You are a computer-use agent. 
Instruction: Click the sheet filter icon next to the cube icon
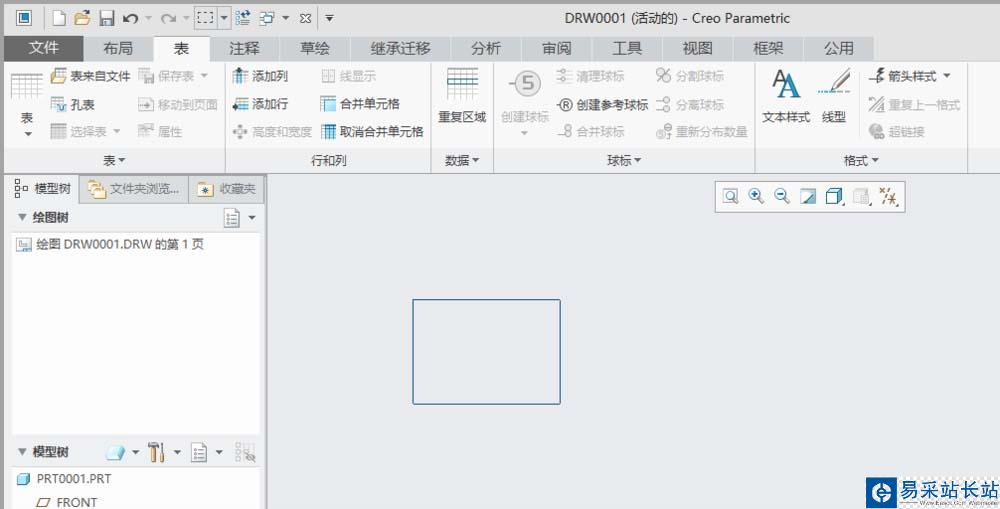[861, 196]
